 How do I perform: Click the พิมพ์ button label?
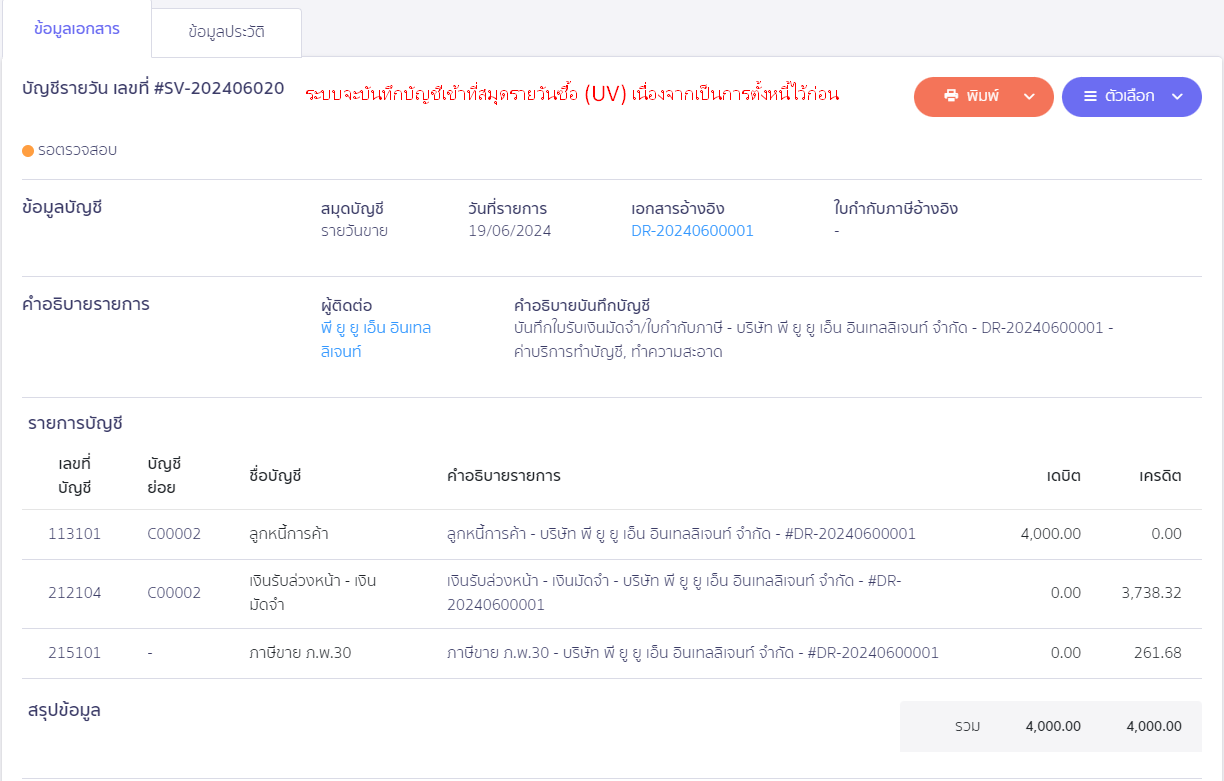[983, 96]
